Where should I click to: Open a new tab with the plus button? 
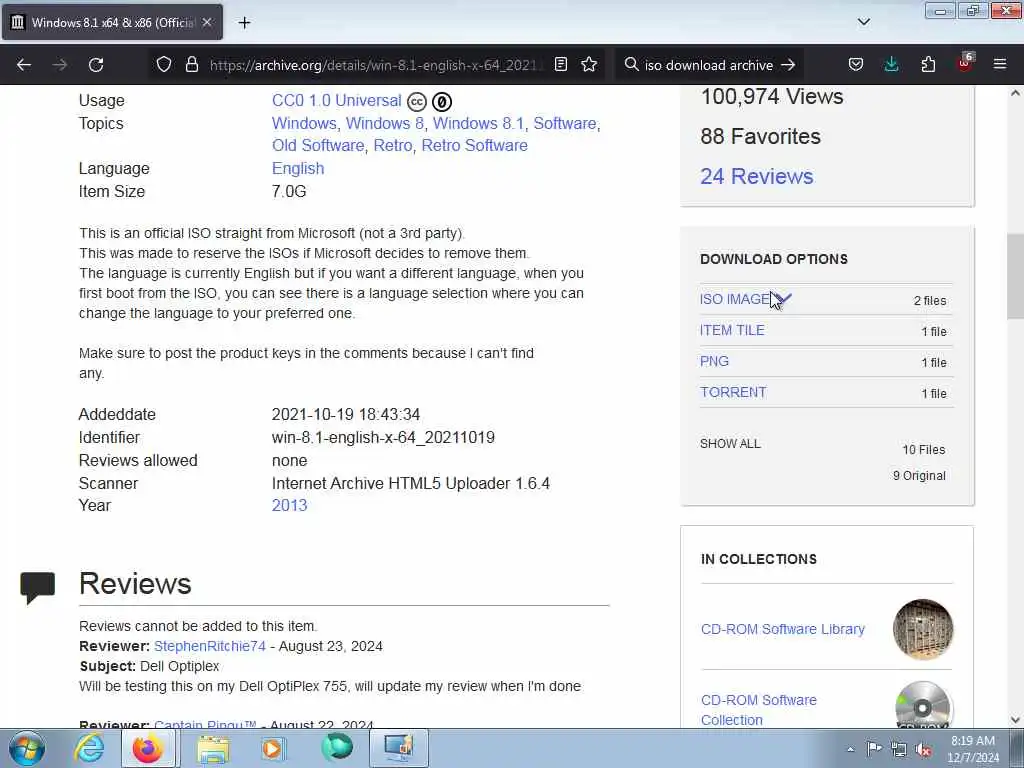(244, 23)
